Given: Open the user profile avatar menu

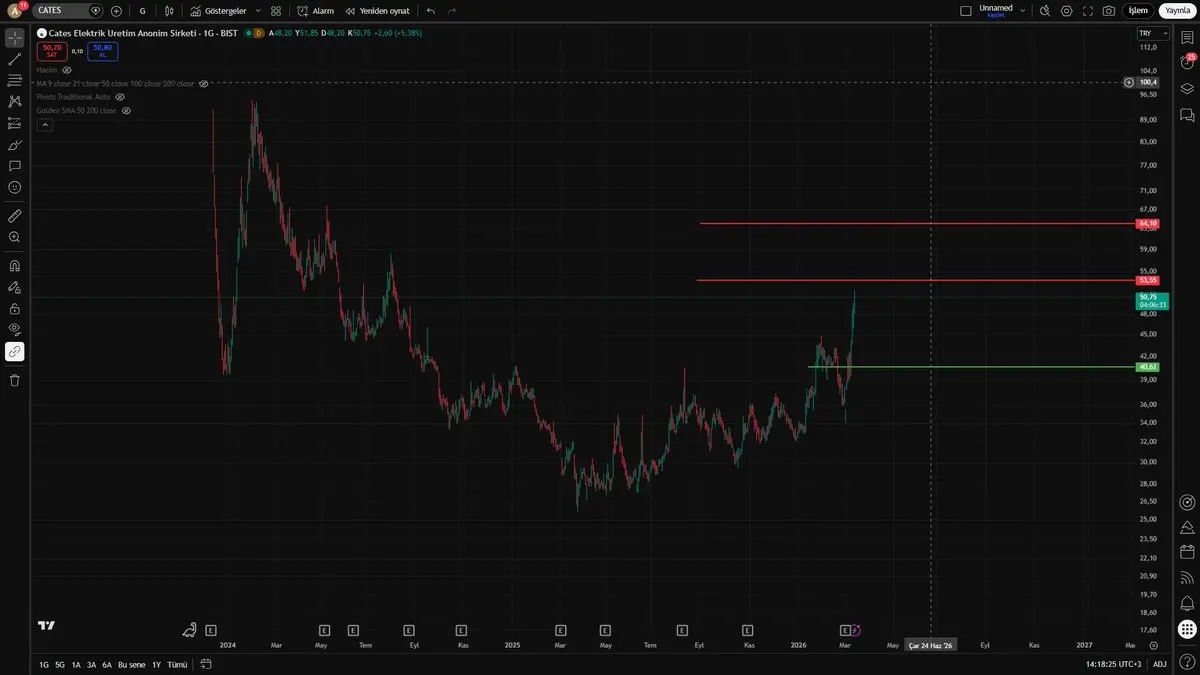Looking at the screenshot, I should click(x=15, y=10).
